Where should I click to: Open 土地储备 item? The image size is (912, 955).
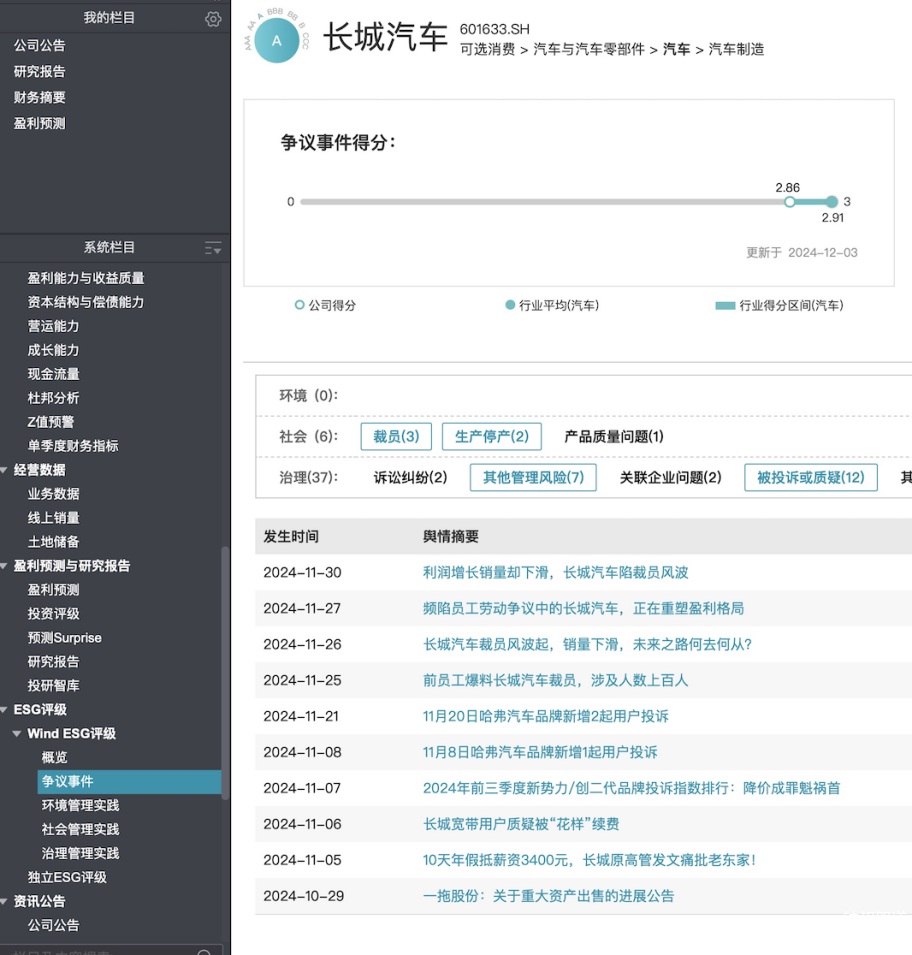coord(54,541)
